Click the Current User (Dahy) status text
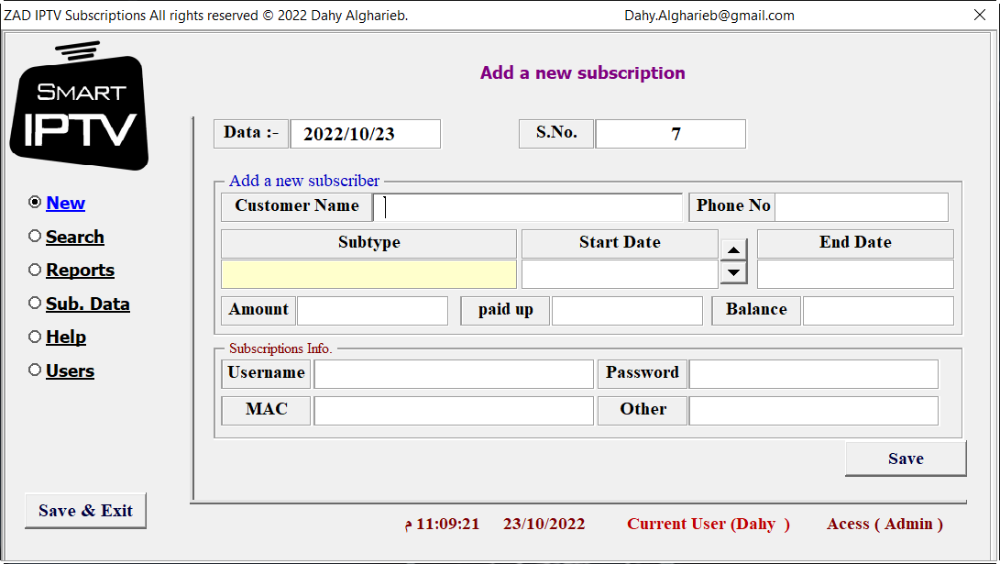This screenshot has height=564, width=1000. [x=709, y=524]
